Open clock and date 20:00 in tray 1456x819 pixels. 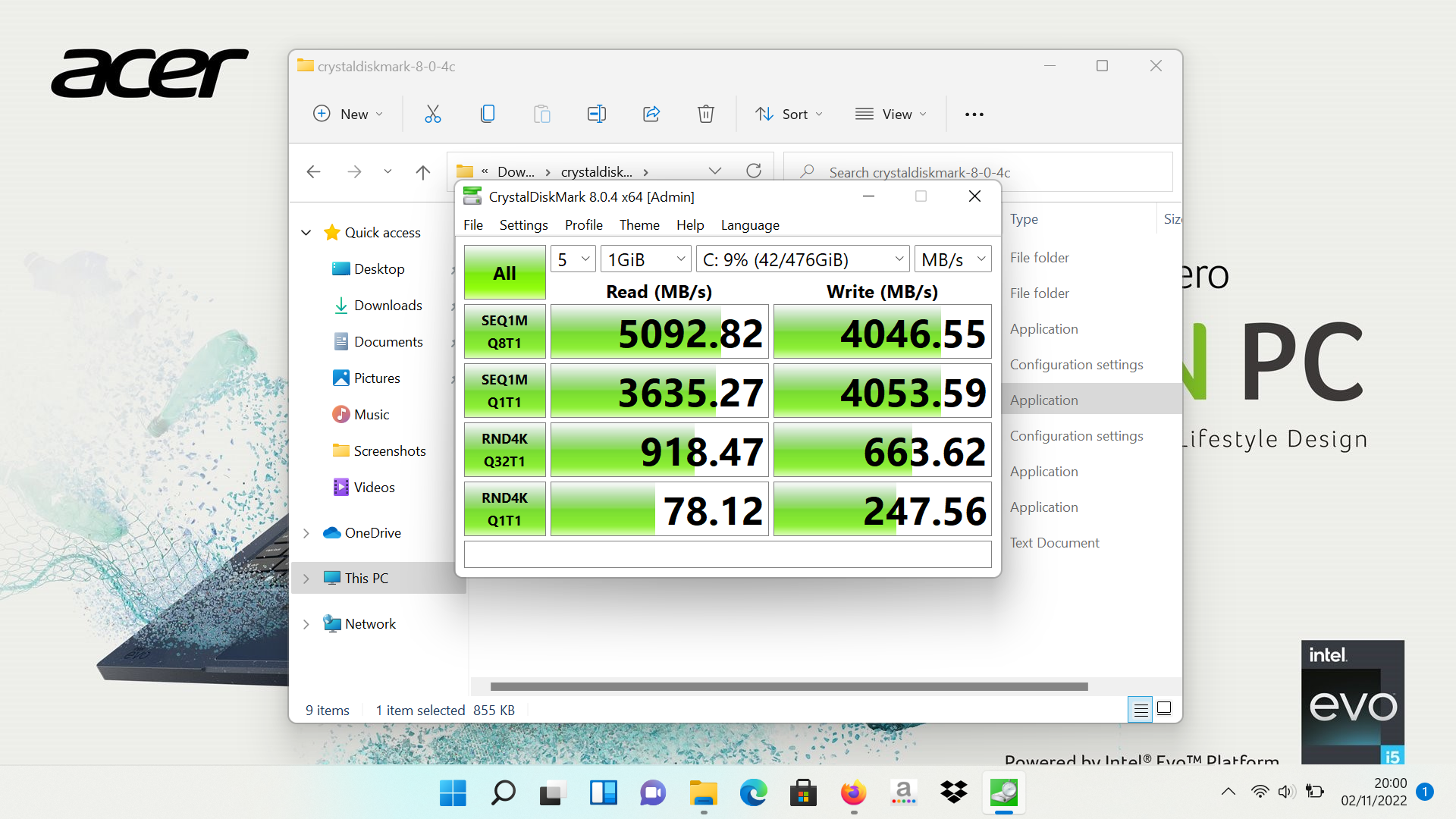pyautogui.click(x=1373, y=792)
